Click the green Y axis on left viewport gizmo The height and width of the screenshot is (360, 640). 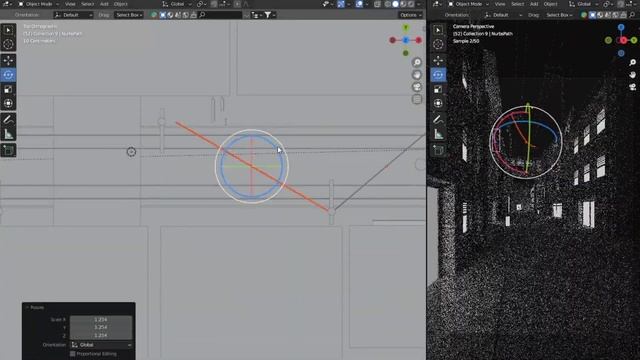(x=406, y=28)
